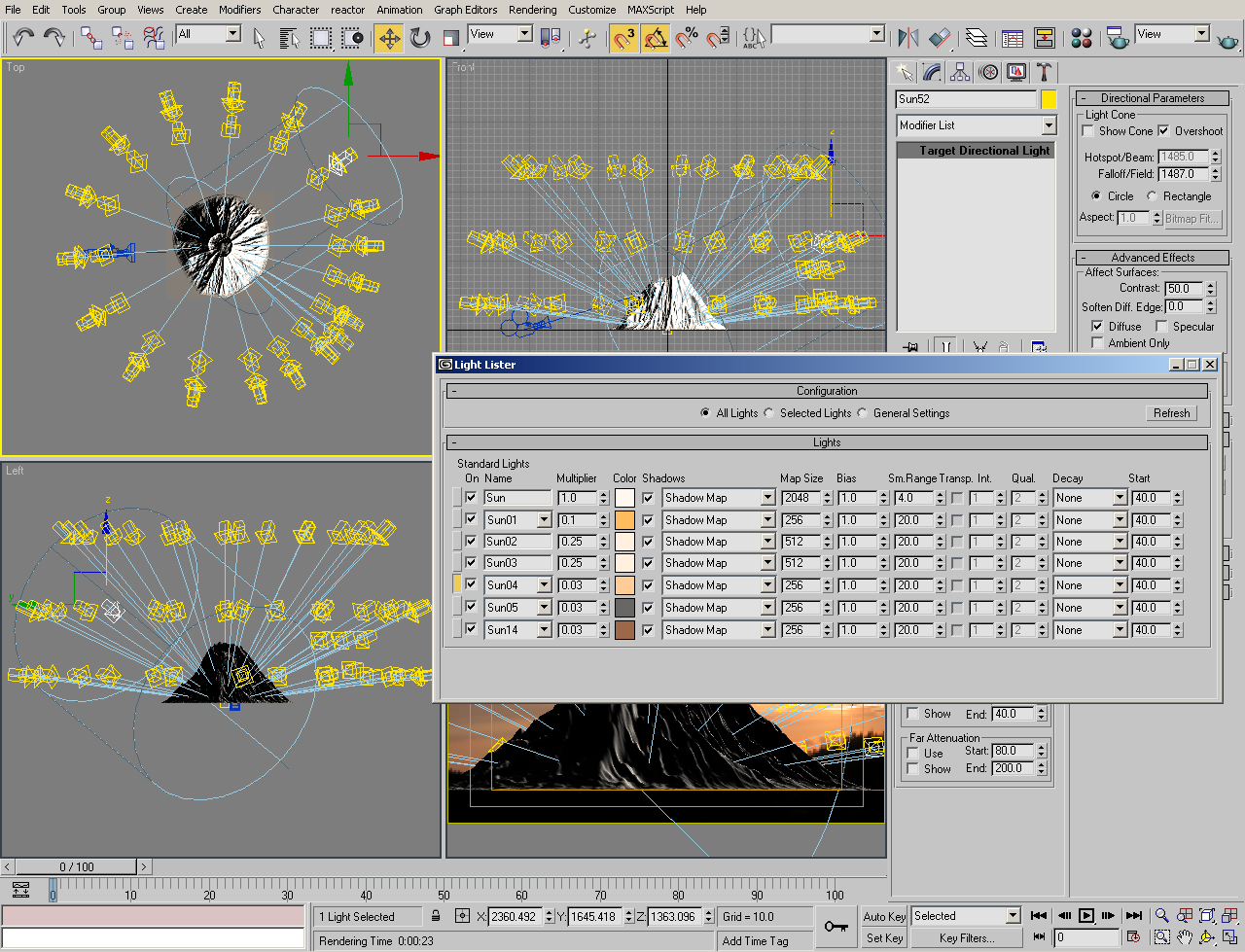Open the reactor menu
Viewport: 1245px width, 952px height.
tap(348, 10)
